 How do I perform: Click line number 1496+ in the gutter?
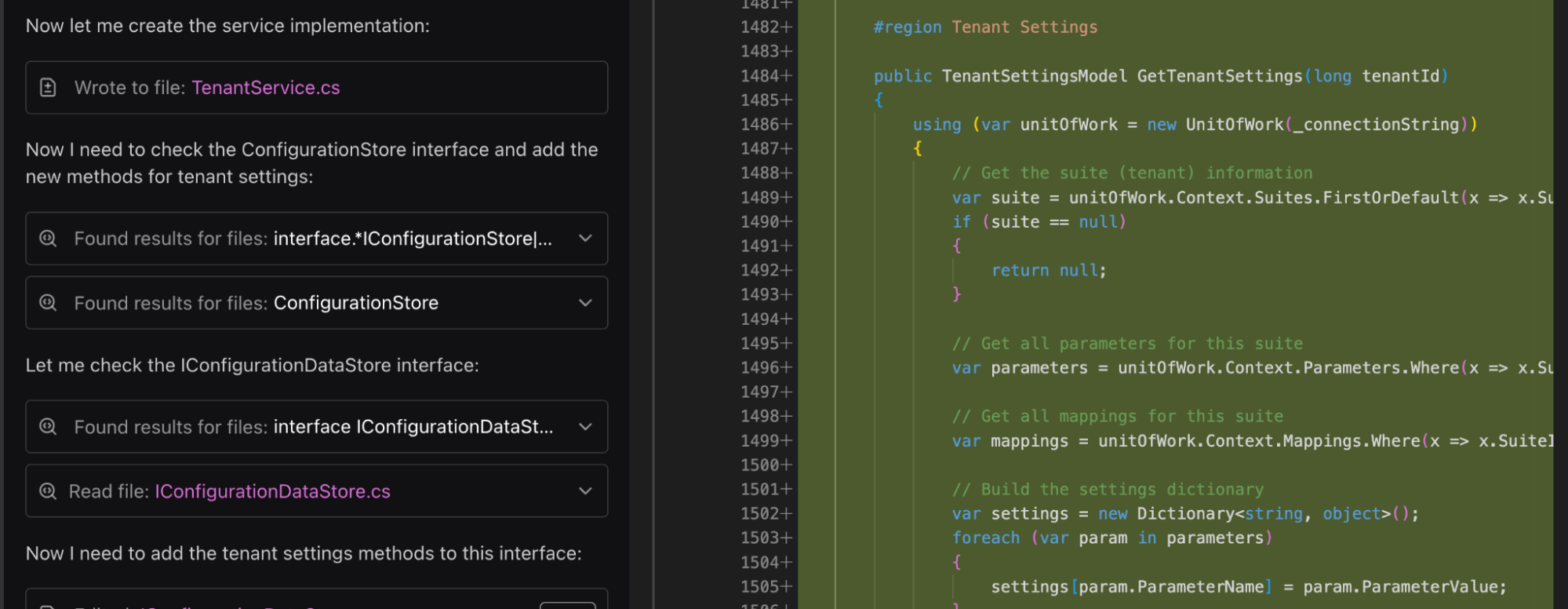pyautogui.click(x=766, y=368)
